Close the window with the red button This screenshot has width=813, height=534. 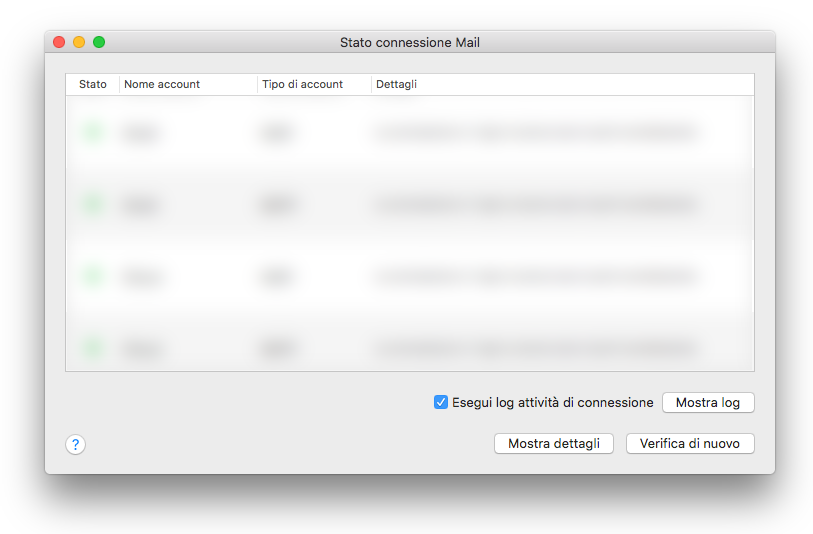coord(59,42)
